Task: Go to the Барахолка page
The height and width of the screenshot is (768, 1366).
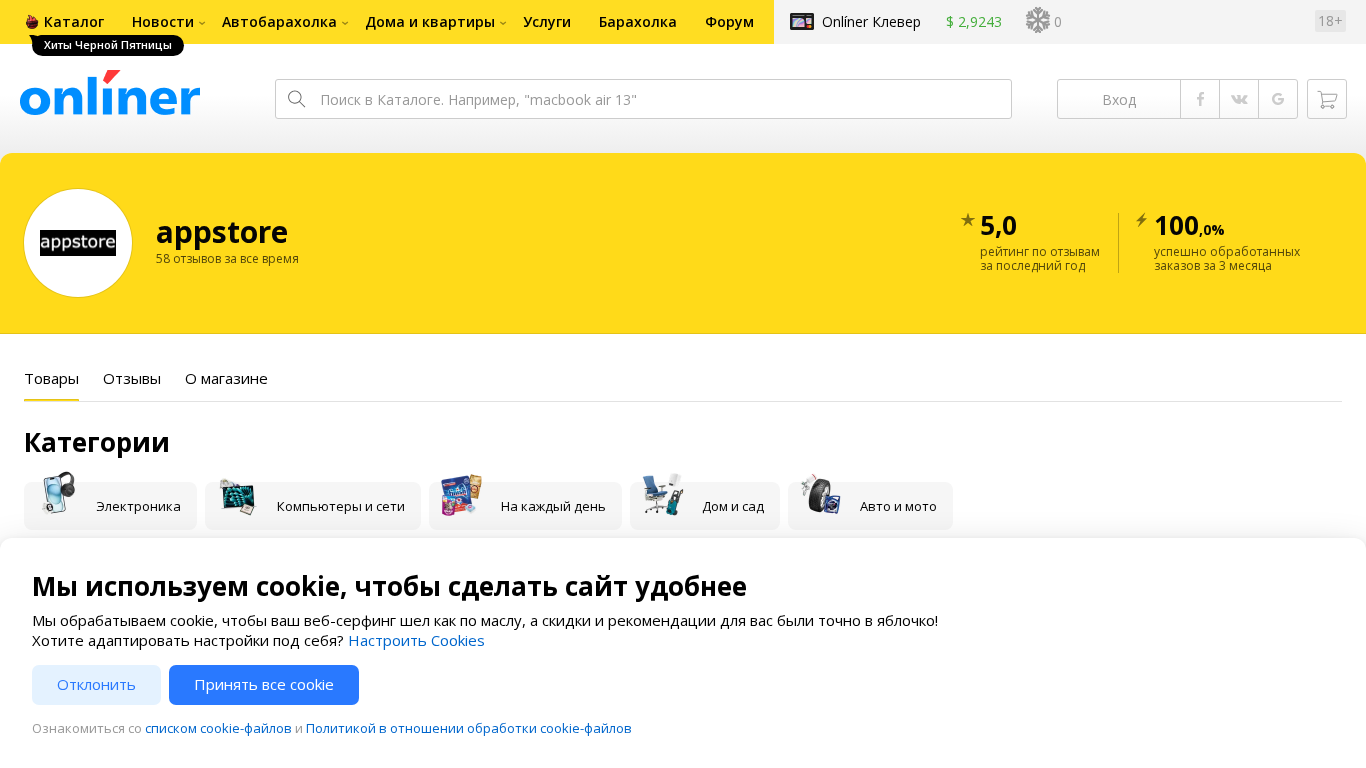Action: click(x=638, y=22)
